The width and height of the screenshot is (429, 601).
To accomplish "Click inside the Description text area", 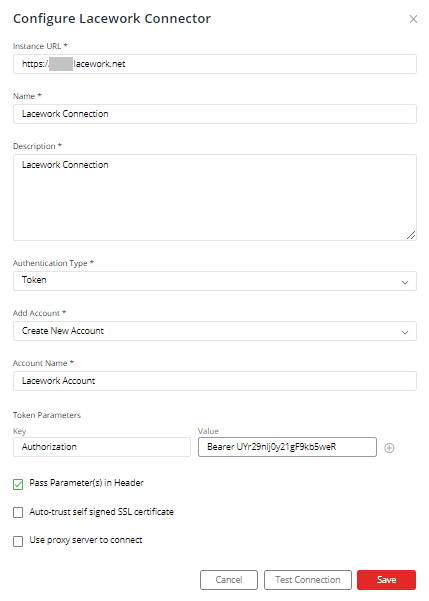I will (215, 197).
